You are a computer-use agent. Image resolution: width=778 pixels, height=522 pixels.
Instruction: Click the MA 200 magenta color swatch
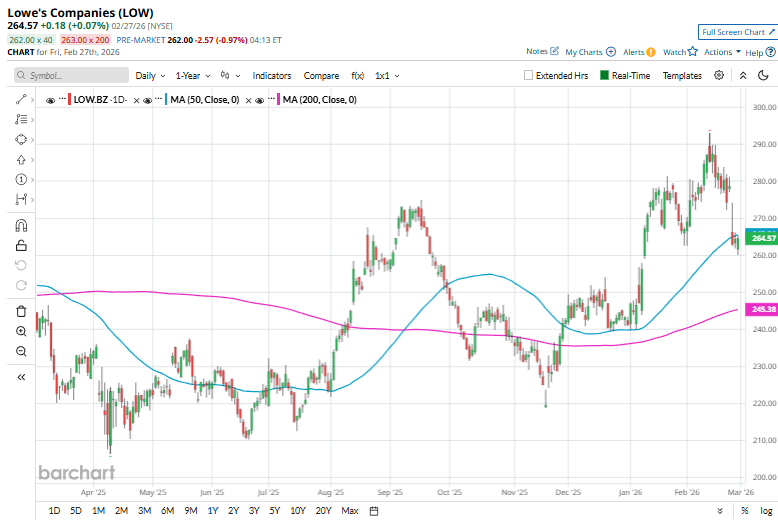click(x=278, y=100)
